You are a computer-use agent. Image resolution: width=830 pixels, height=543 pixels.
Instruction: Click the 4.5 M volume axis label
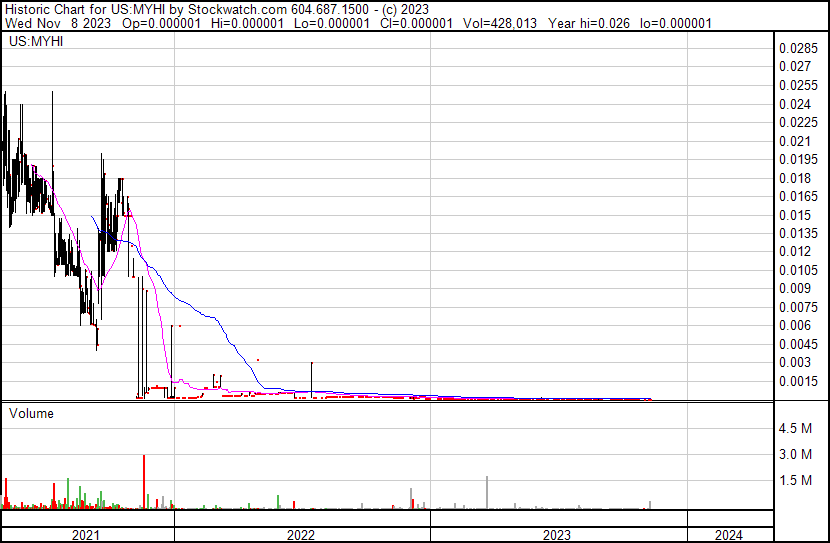[x=795, y=428]
